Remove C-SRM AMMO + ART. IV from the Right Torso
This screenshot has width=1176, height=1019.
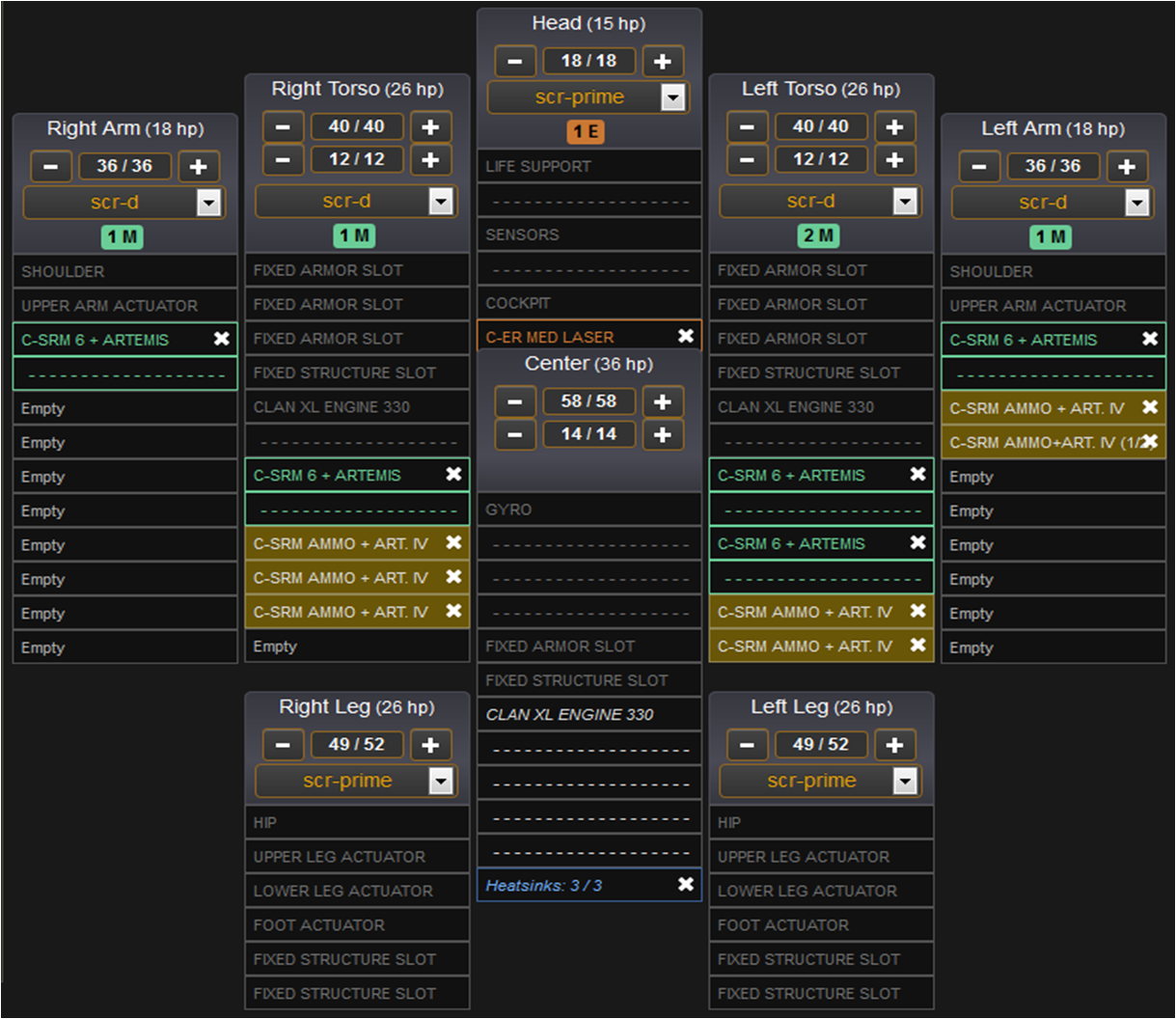pos(454,542)
